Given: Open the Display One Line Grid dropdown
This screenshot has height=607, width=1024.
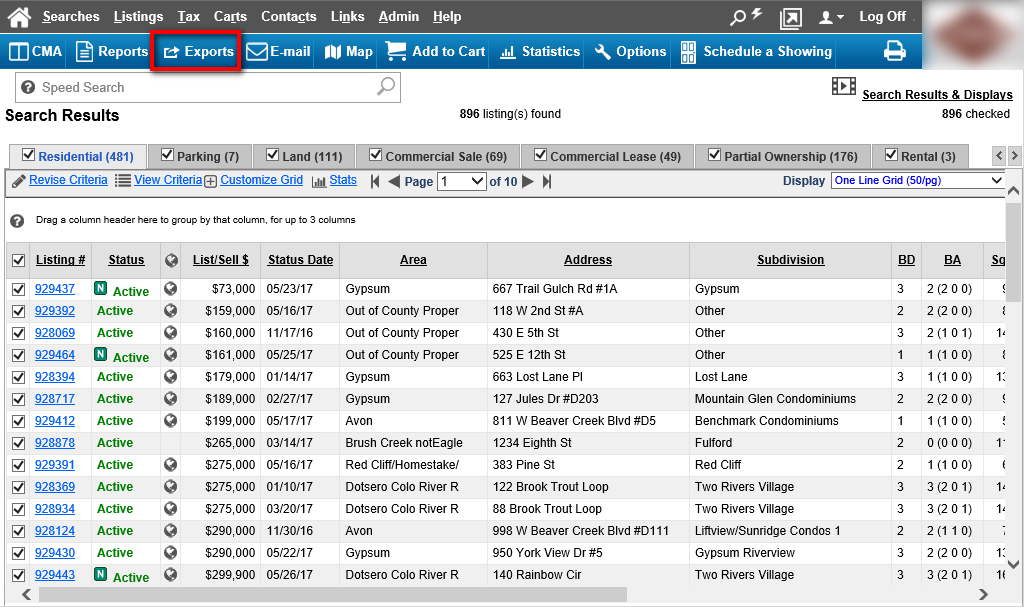Looking at the screenshot, I should click(x=918, y=180).
